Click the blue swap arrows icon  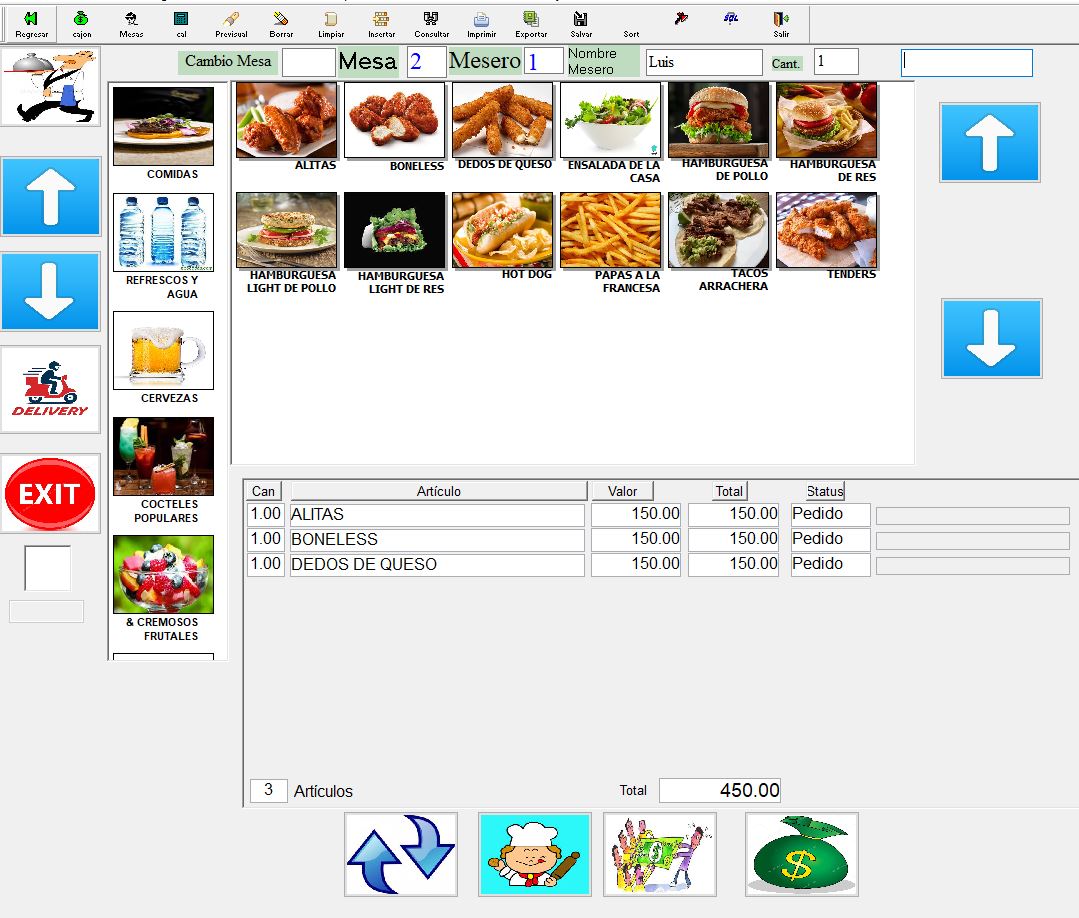tap(401, 854)
